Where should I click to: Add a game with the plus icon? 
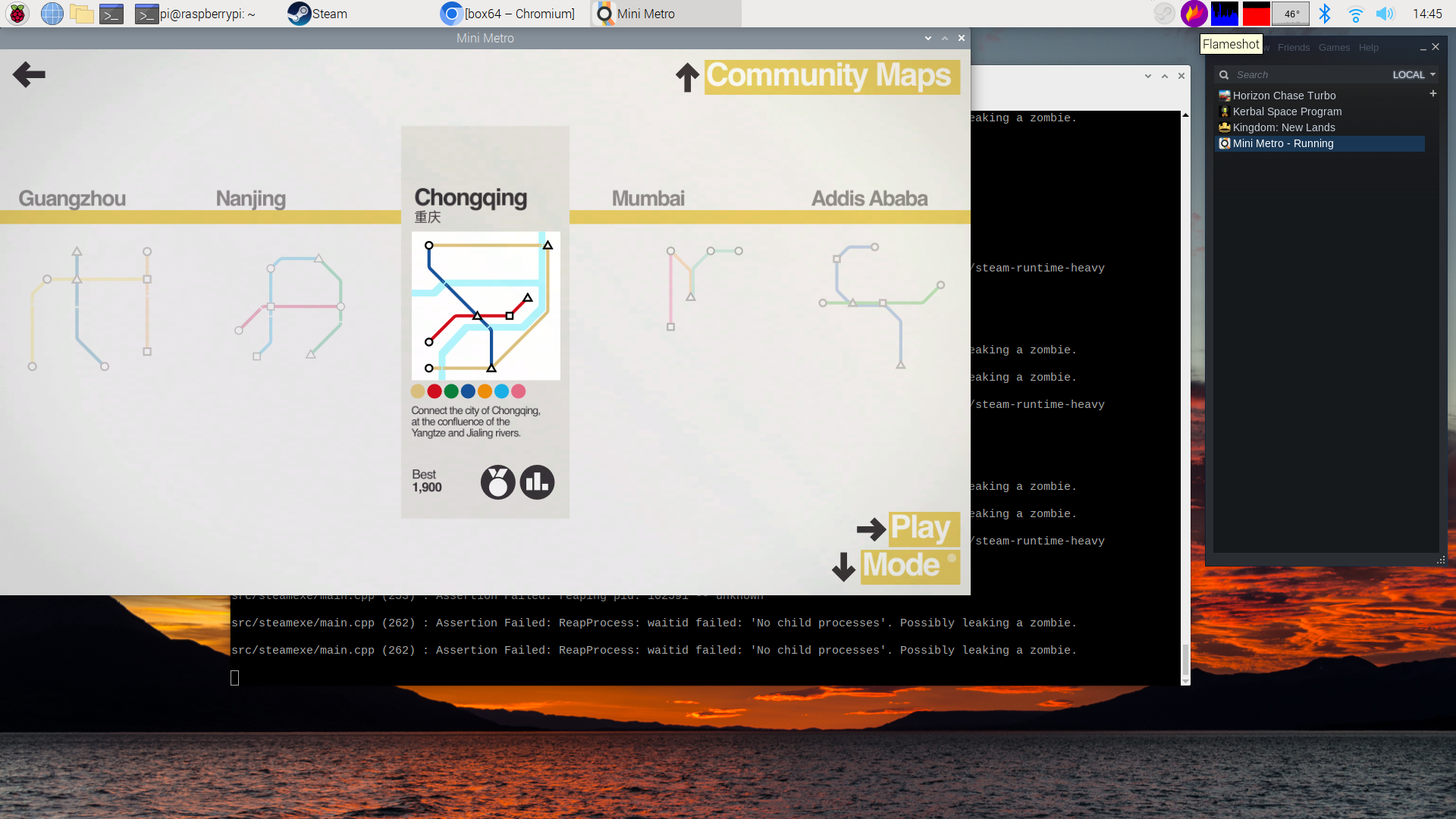(x=1433, y=93)
